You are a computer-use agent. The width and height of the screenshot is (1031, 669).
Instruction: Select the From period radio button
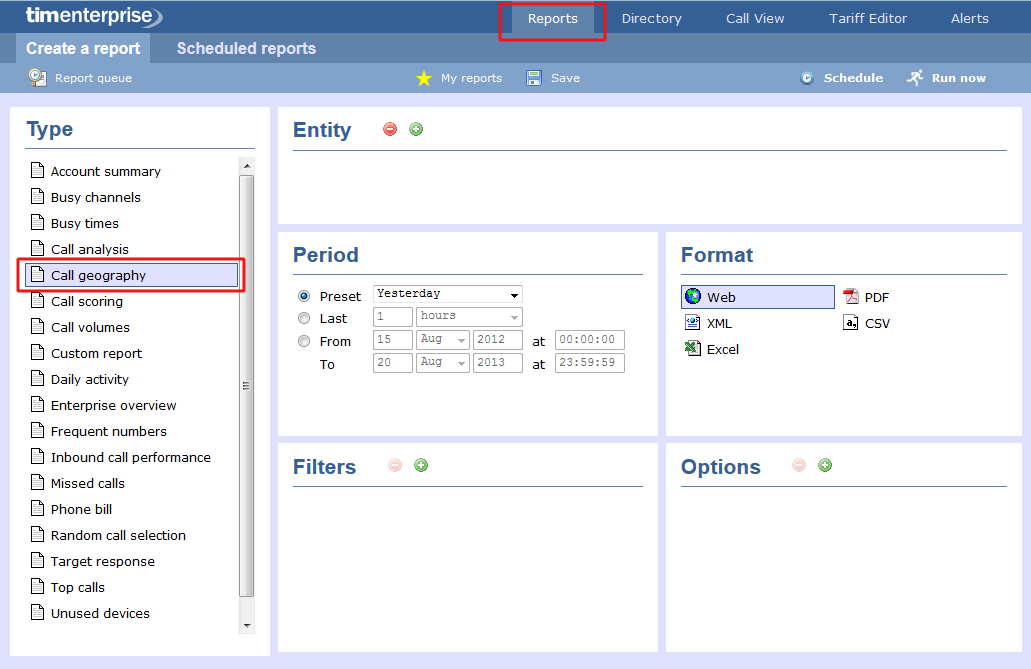[304, 341]
